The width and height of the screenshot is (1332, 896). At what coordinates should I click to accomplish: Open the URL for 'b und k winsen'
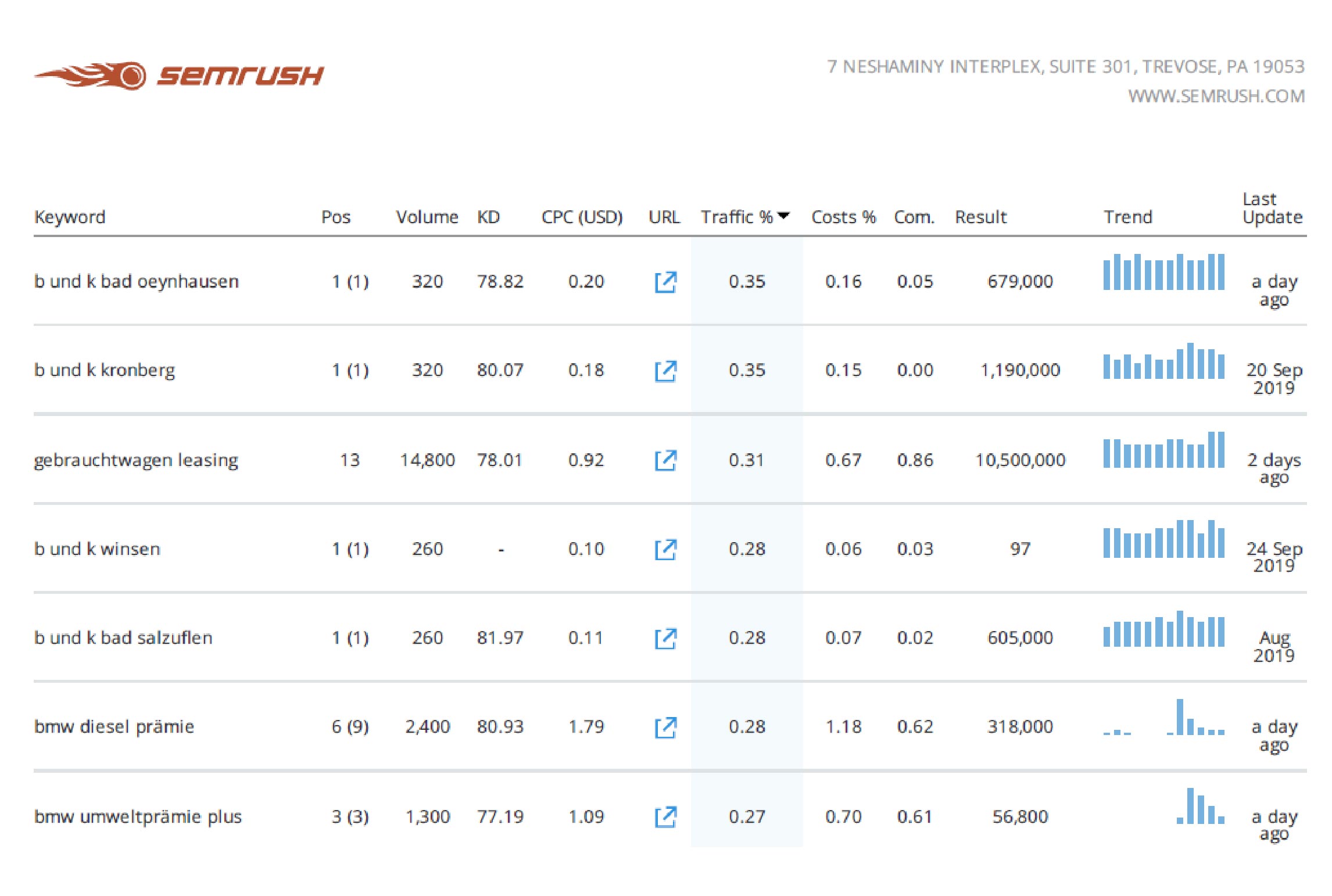click(666, 549)
